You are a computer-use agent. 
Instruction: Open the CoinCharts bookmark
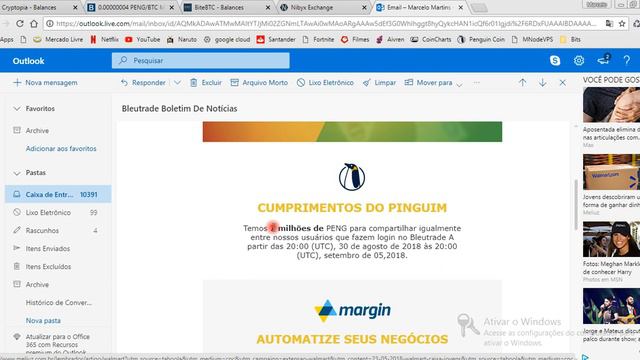click(431, 39)
